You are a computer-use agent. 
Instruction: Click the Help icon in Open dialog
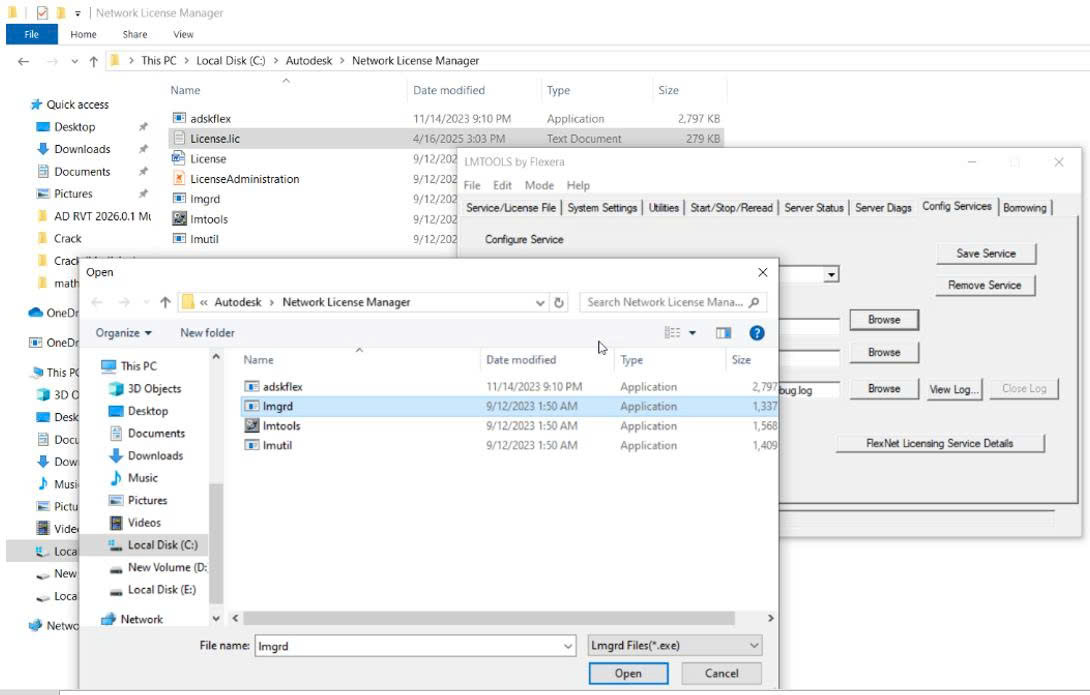click(x=756, y=333)
